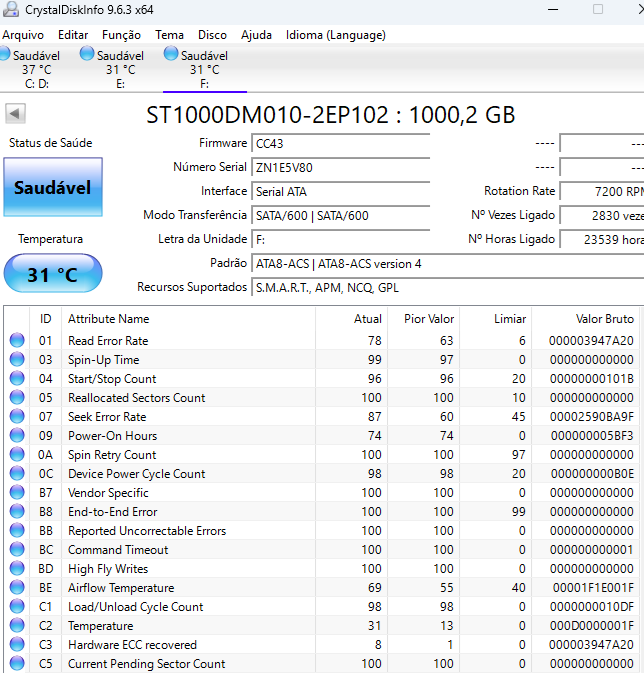Screen dimensions: 644x673
Task: Click the Attribute Name column header
Action: click(188, 318)
